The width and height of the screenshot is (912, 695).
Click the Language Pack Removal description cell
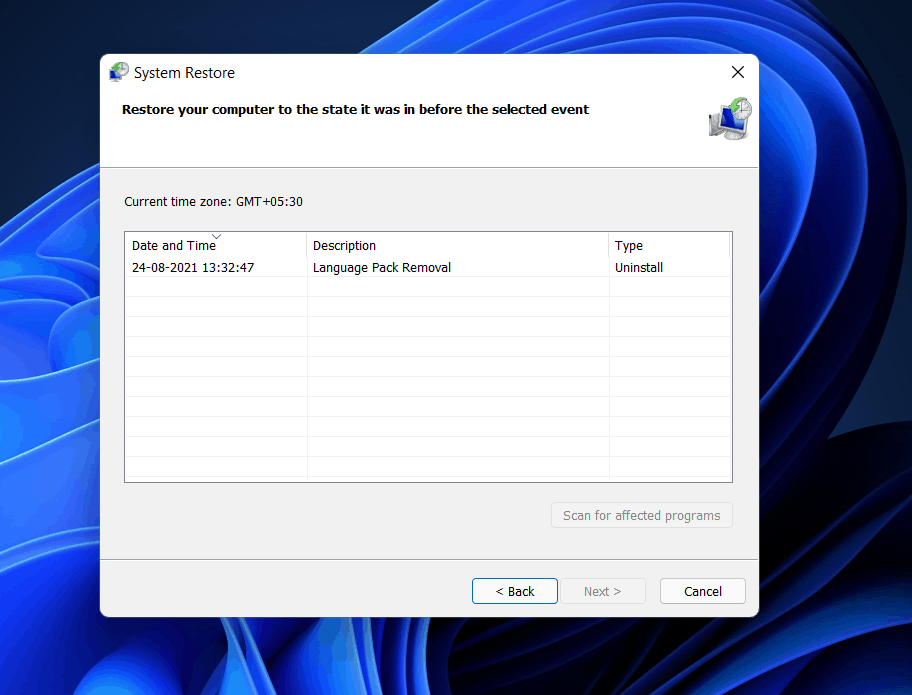(x=381, y=267)
